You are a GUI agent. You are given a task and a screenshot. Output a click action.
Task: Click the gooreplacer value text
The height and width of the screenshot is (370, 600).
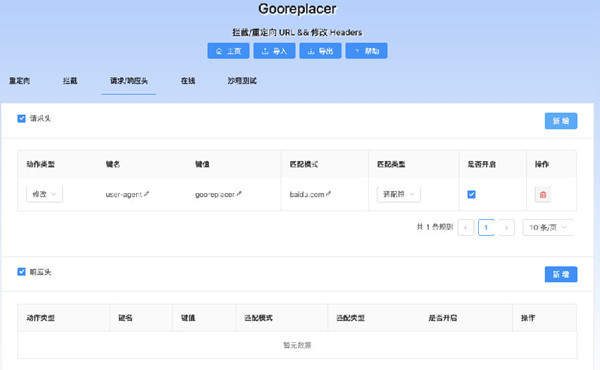click(215, 195)
